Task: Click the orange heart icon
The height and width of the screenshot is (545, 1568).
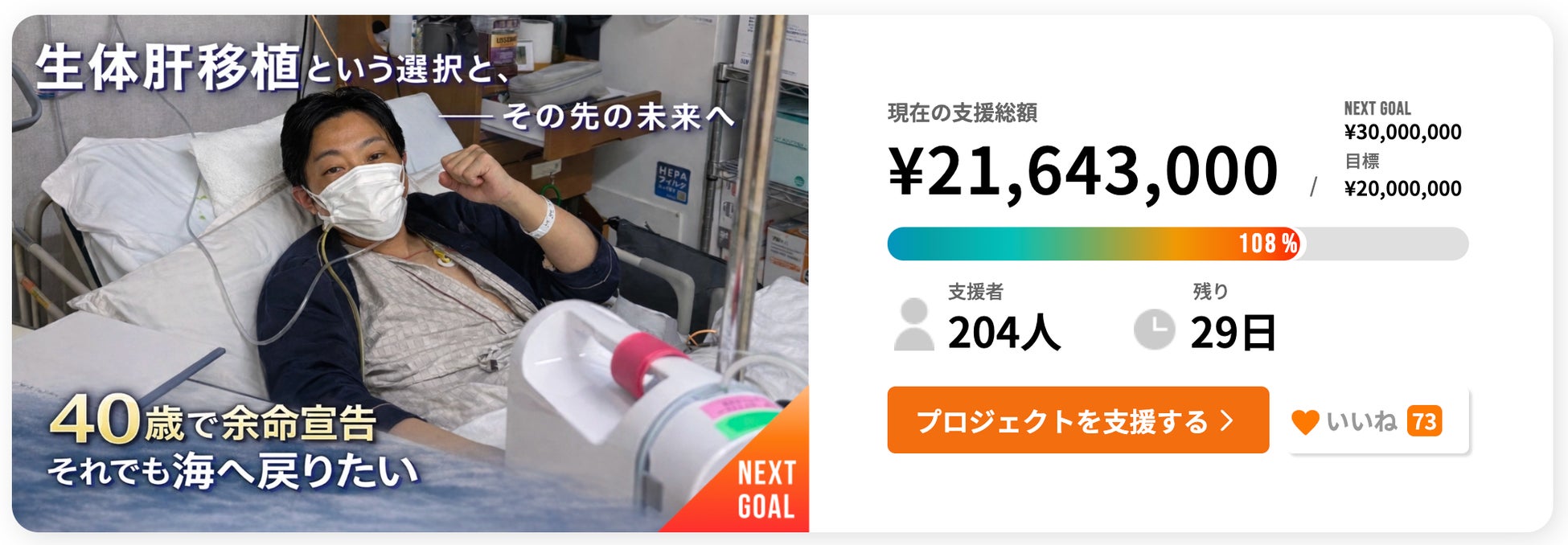Action: (1305, 422)
